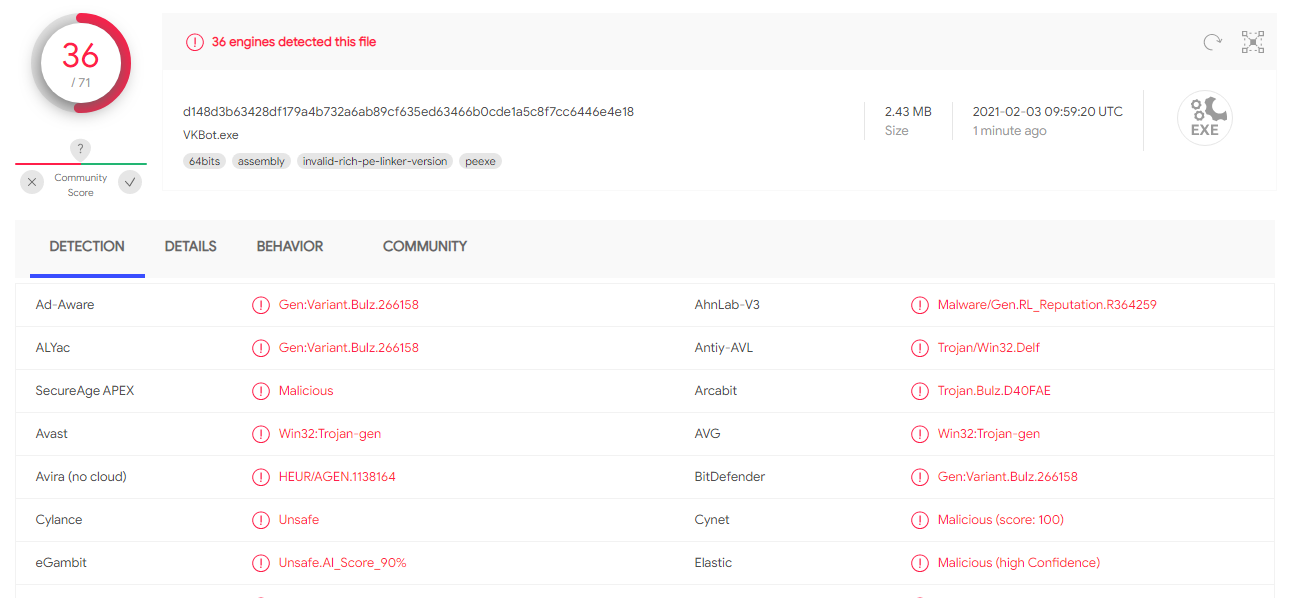Click the Ad-Aware engine name

(65, 305)
